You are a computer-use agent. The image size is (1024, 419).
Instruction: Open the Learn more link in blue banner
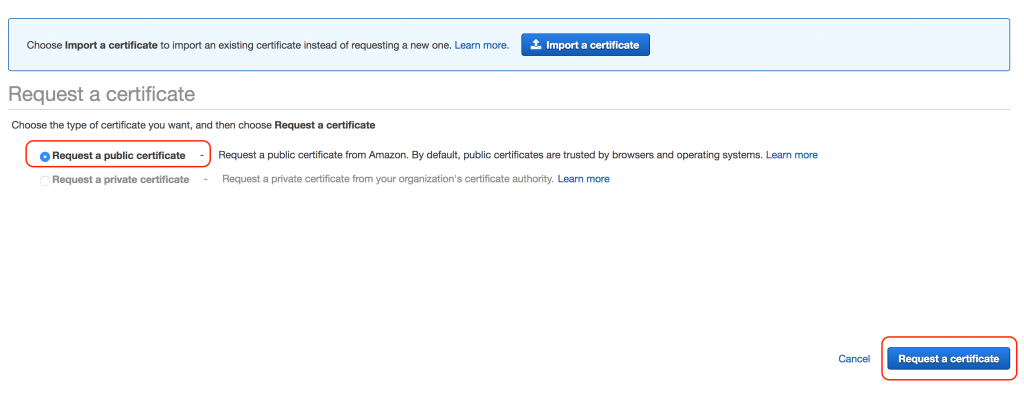coord(481,46)
